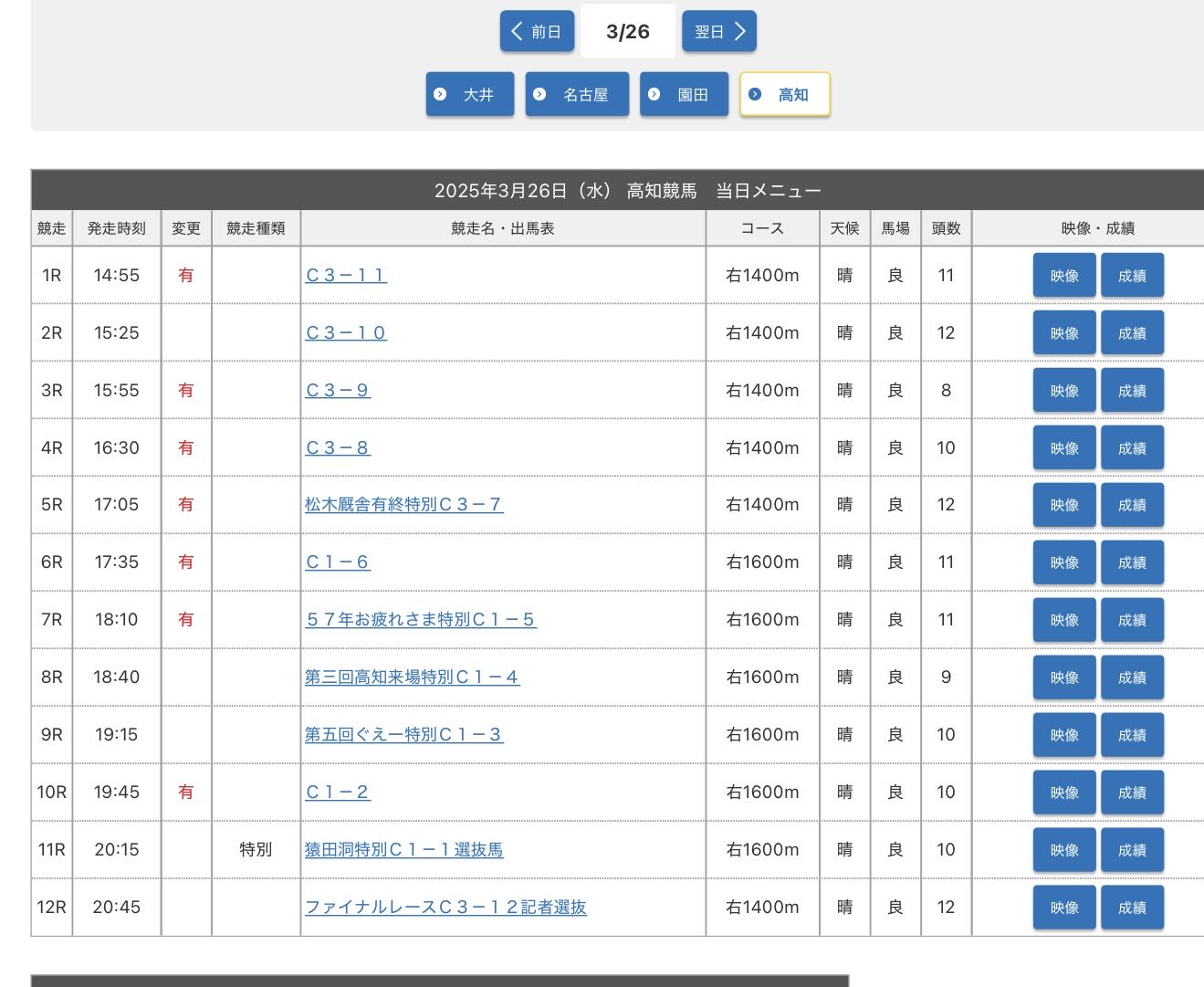
Task: Click the 8 headcount cell in row 3R
Action: pyautogui.click(x=946, y=390)
